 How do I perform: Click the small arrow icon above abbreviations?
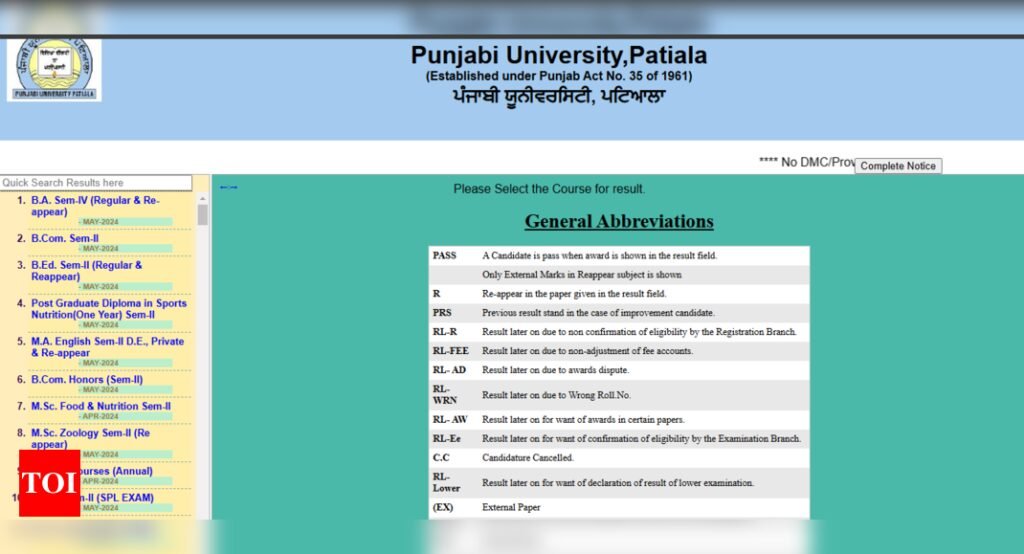(229, 187)
